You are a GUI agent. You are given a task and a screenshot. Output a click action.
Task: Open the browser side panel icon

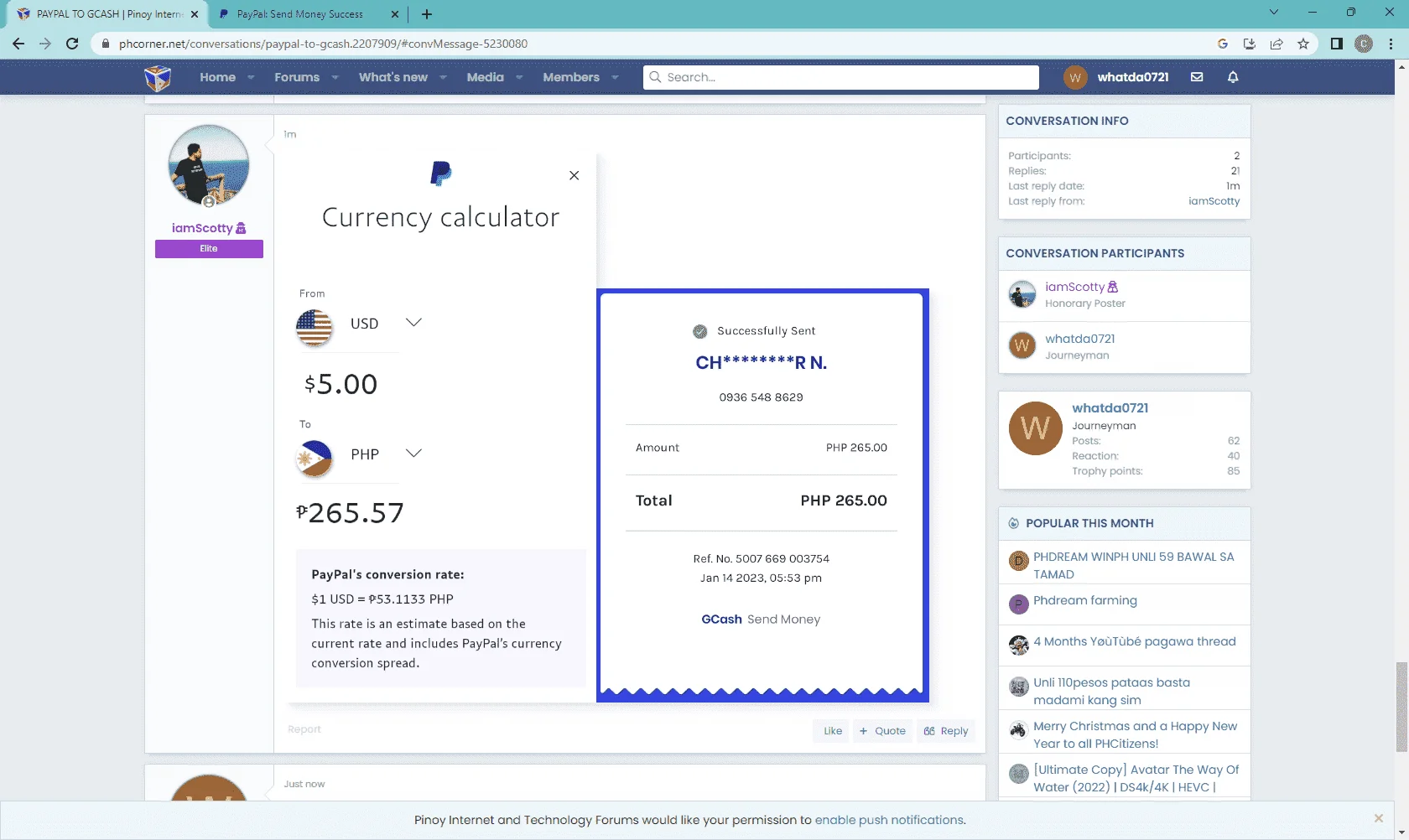click(1337, 44)
